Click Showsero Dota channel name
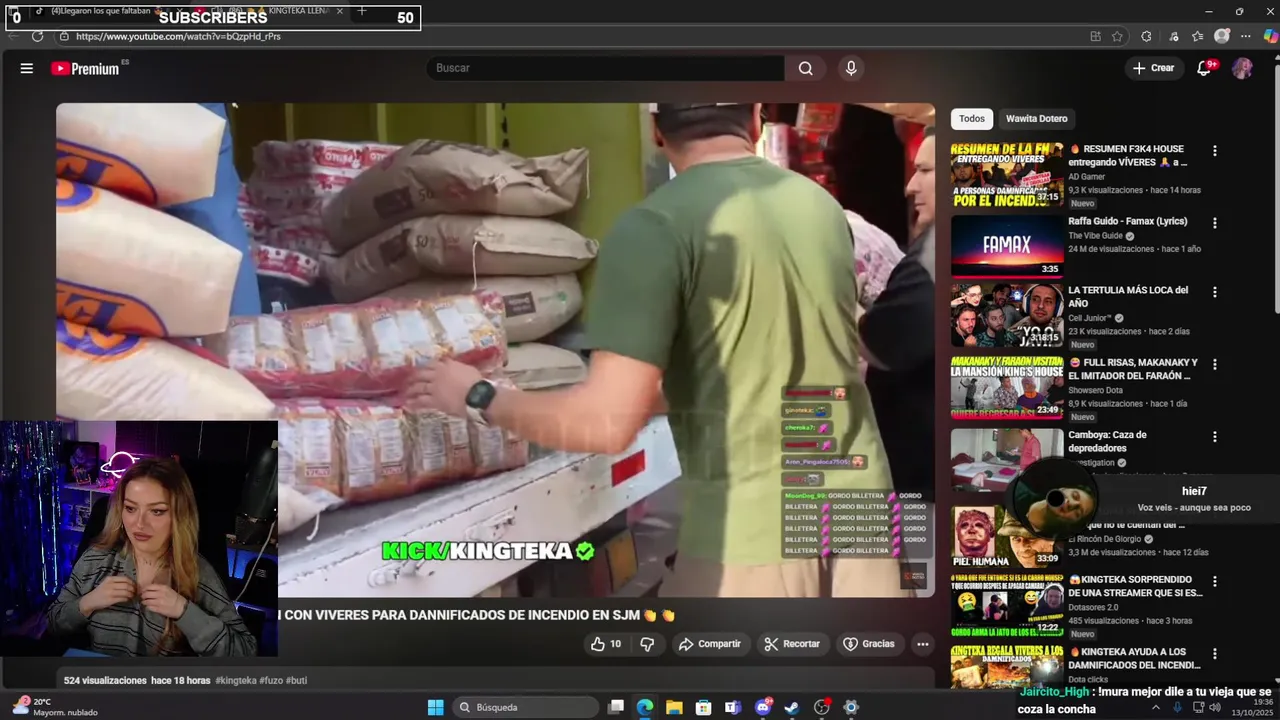This screenshot has height=720, width=1280. click(1095, 390)
